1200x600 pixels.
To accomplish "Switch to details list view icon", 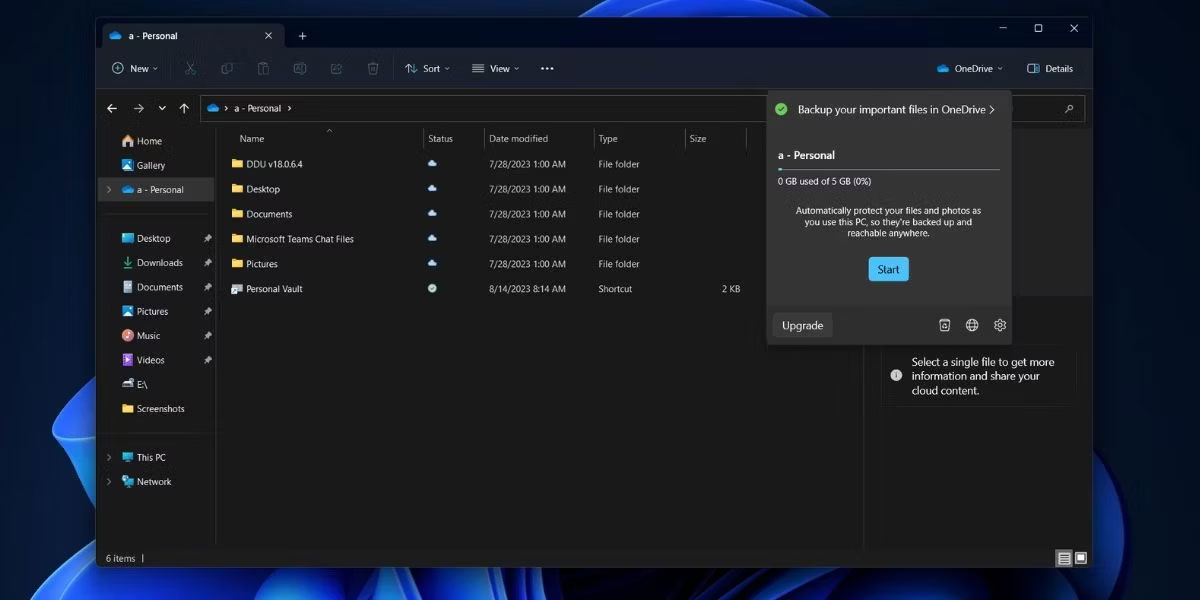I will [1064, 558].
